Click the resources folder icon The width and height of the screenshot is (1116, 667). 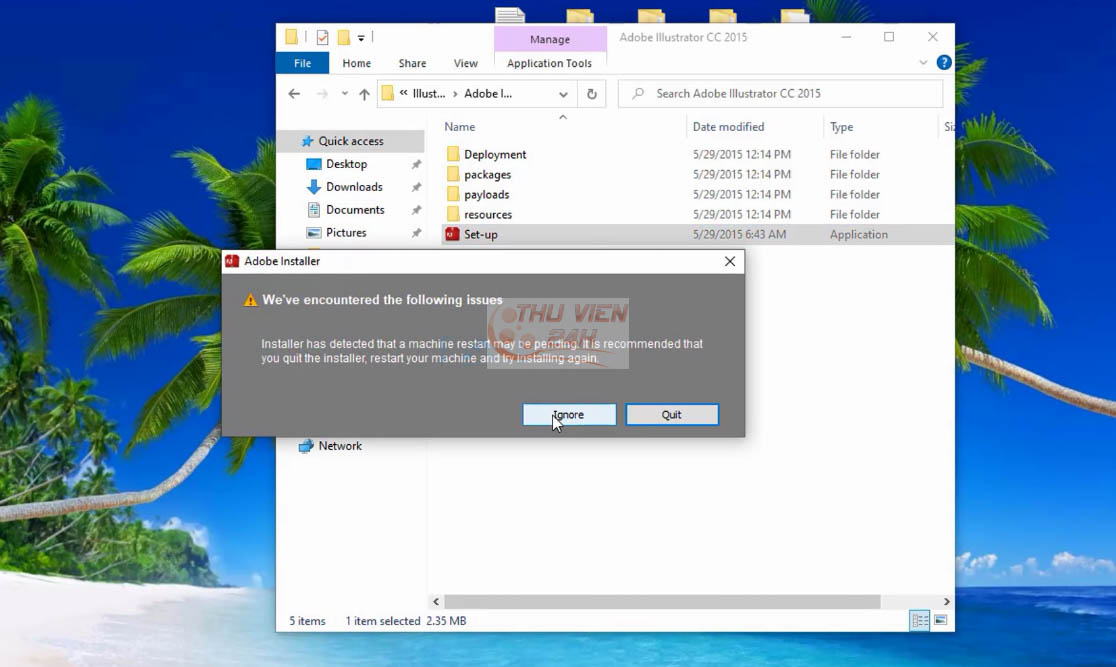click(453, 214)
